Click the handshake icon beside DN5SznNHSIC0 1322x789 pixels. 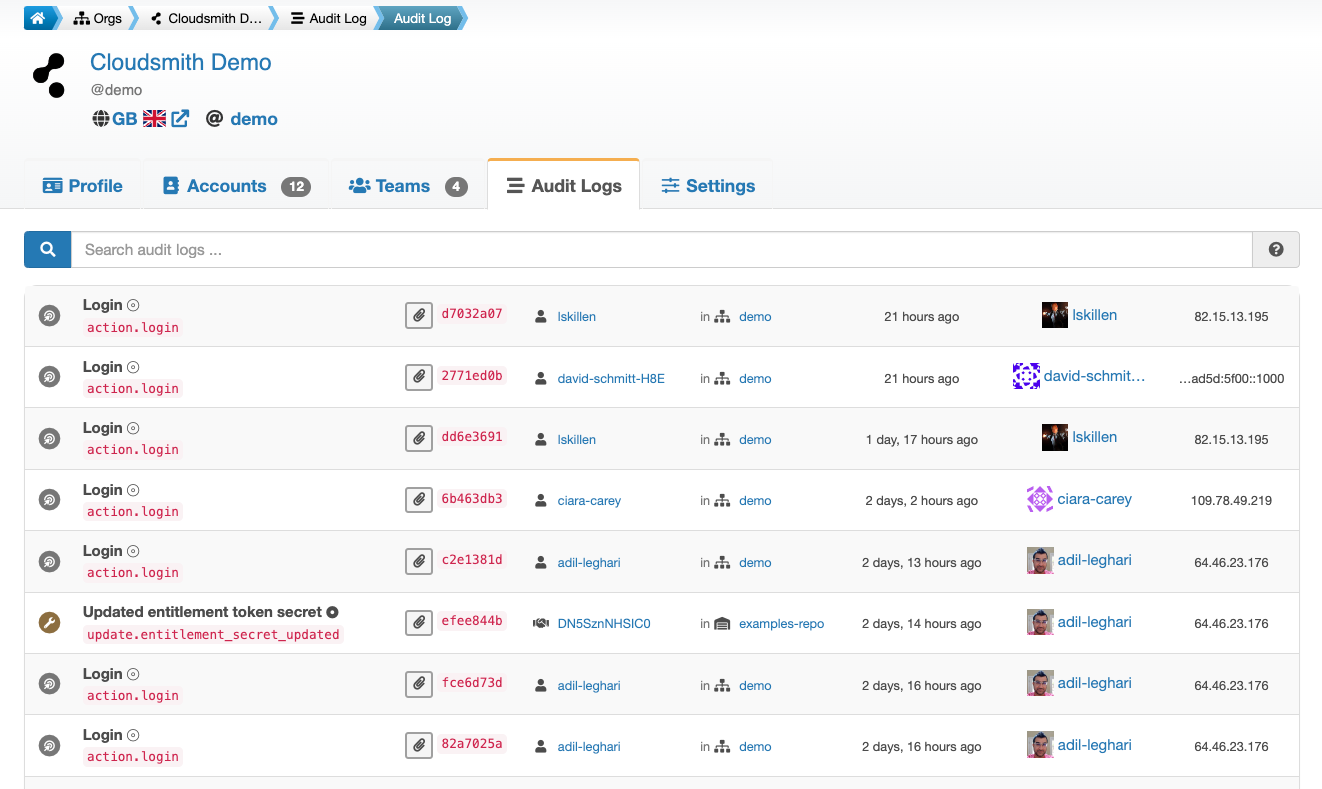point(541,624)
